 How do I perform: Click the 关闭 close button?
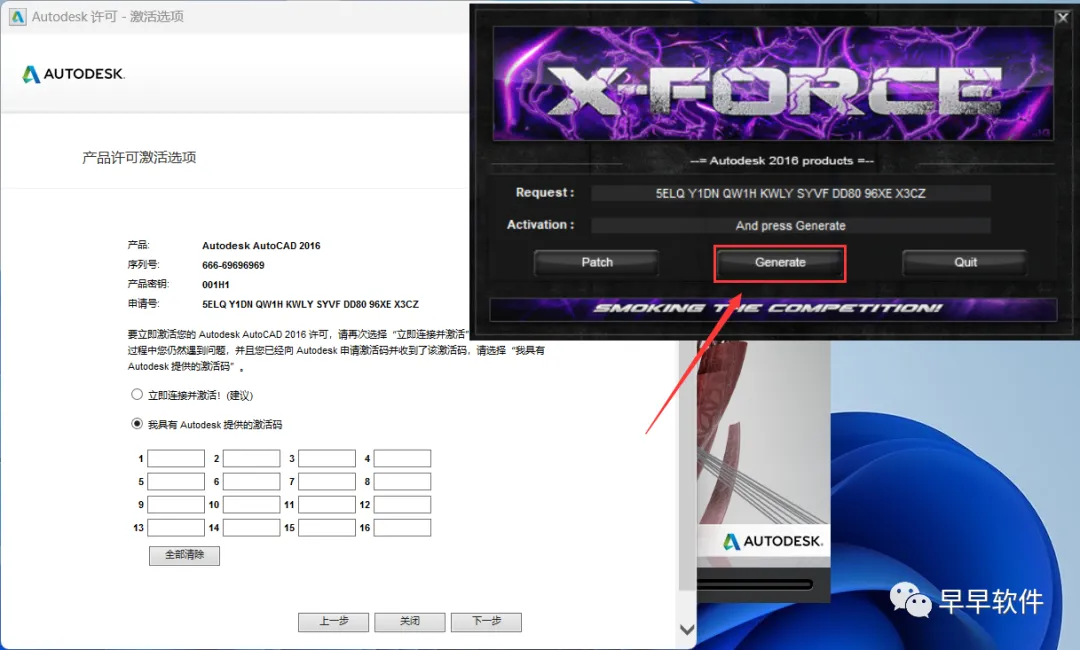pos(410,622)
